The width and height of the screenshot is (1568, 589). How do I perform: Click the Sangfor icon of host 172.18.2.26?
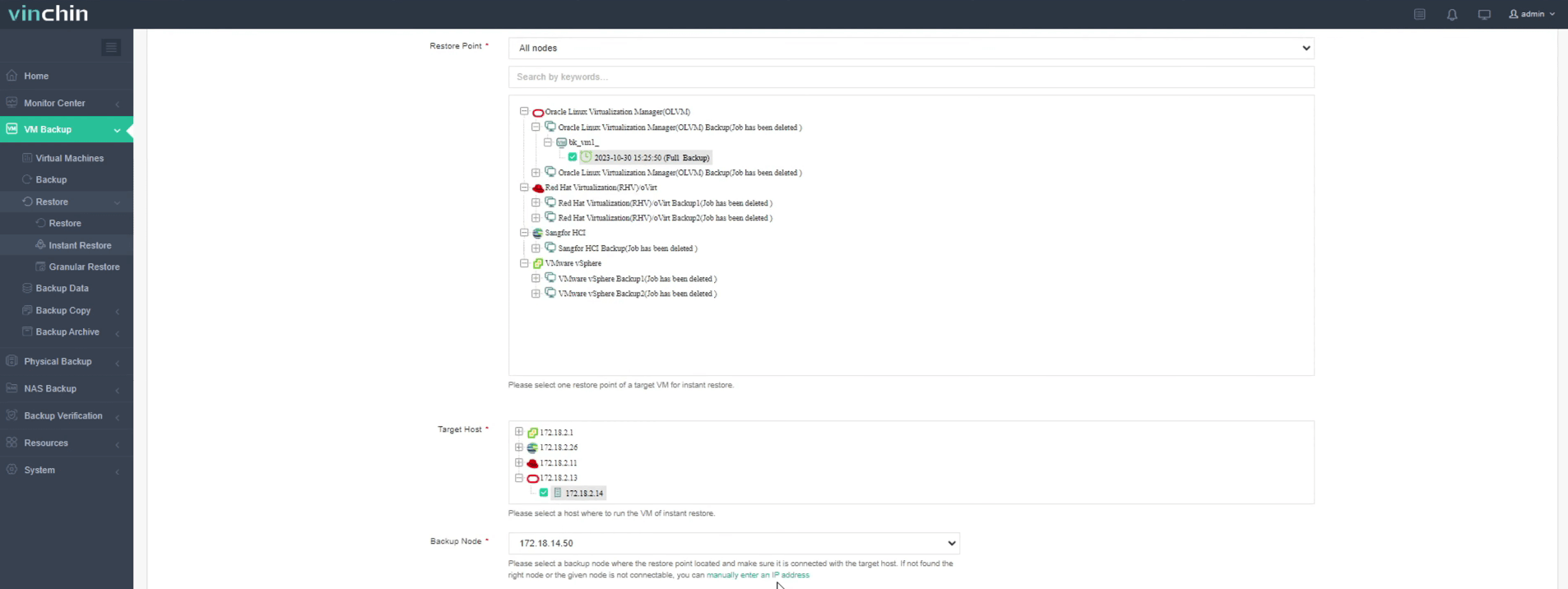[x=532, y=448]
